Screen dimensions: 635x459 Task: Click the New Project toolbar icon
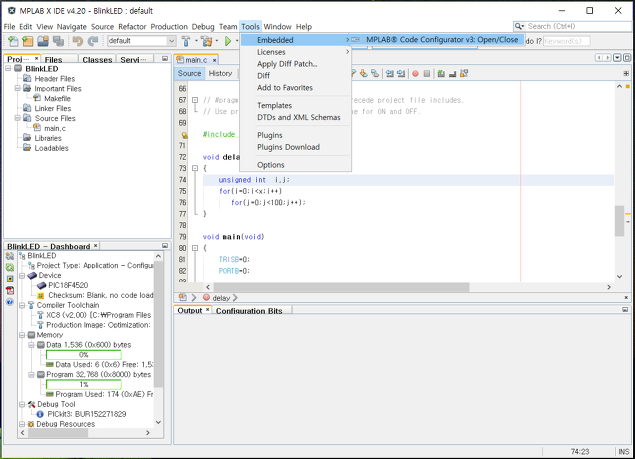tap(28, 41)
